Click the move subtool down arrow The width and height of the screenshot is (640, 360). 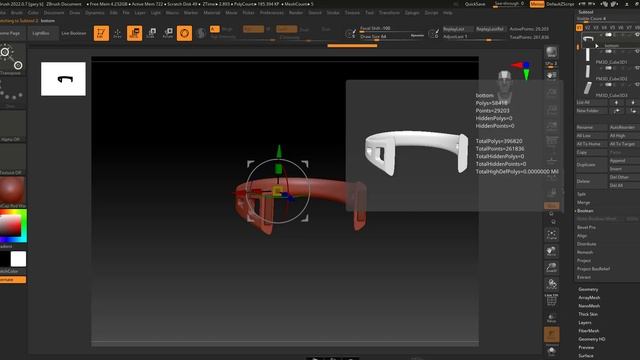[x=633, y=102]
